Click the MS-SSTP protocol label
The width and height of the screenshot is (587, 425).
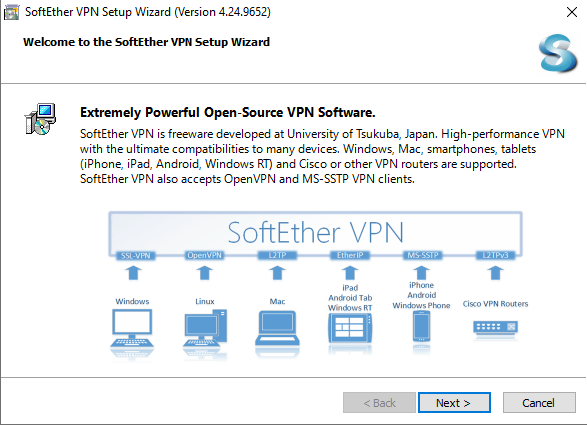point(423,255)
